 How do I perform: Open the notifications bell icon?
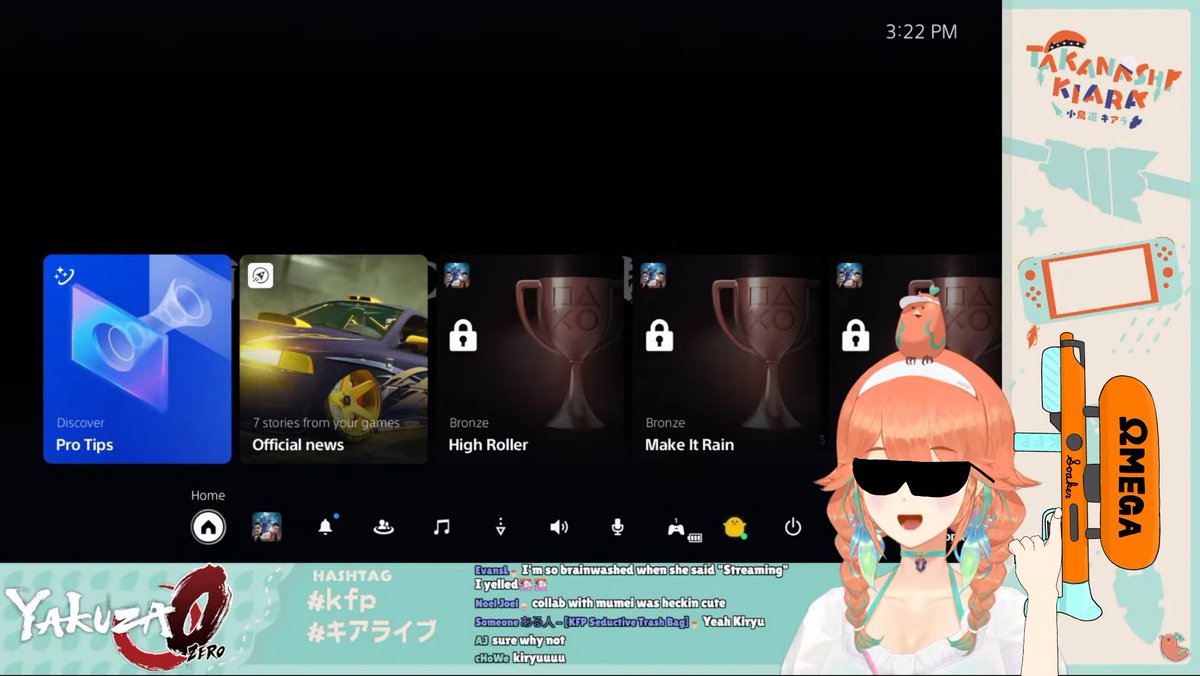click(x=325, y=527)
